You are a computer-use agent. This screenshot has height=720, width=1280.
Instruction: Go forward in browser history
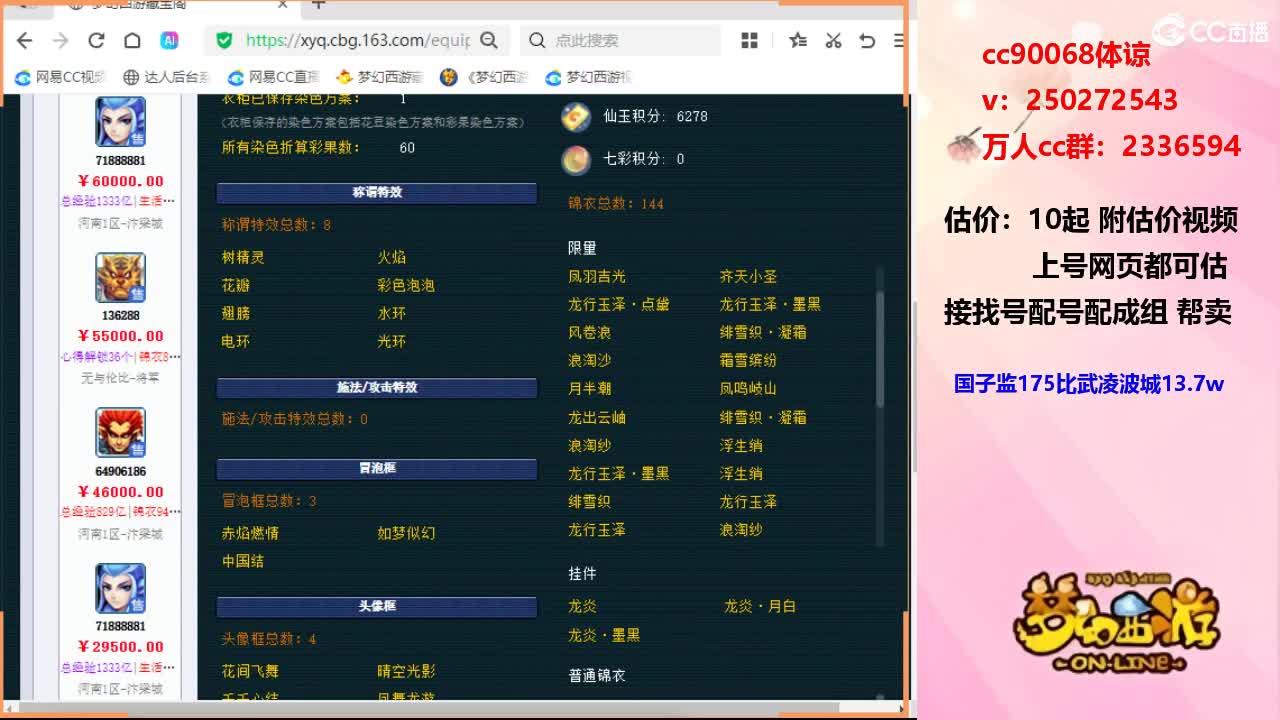(60, 40)
